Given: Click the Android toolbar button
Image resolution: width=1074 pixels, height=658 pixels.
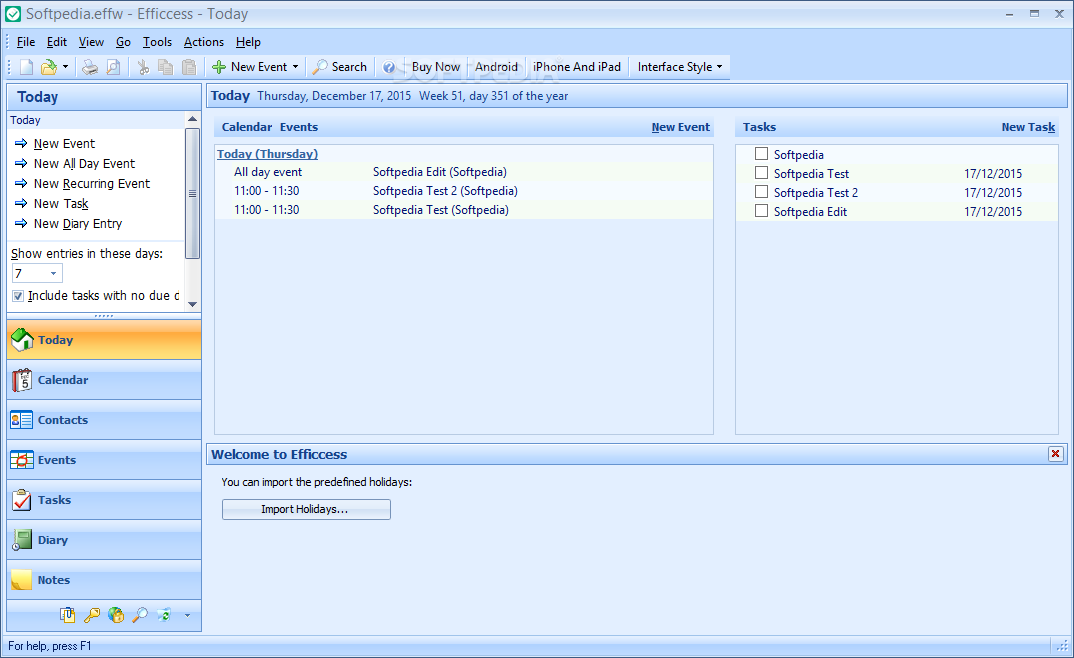Looking at the screenshot, I should coord(497,67).
